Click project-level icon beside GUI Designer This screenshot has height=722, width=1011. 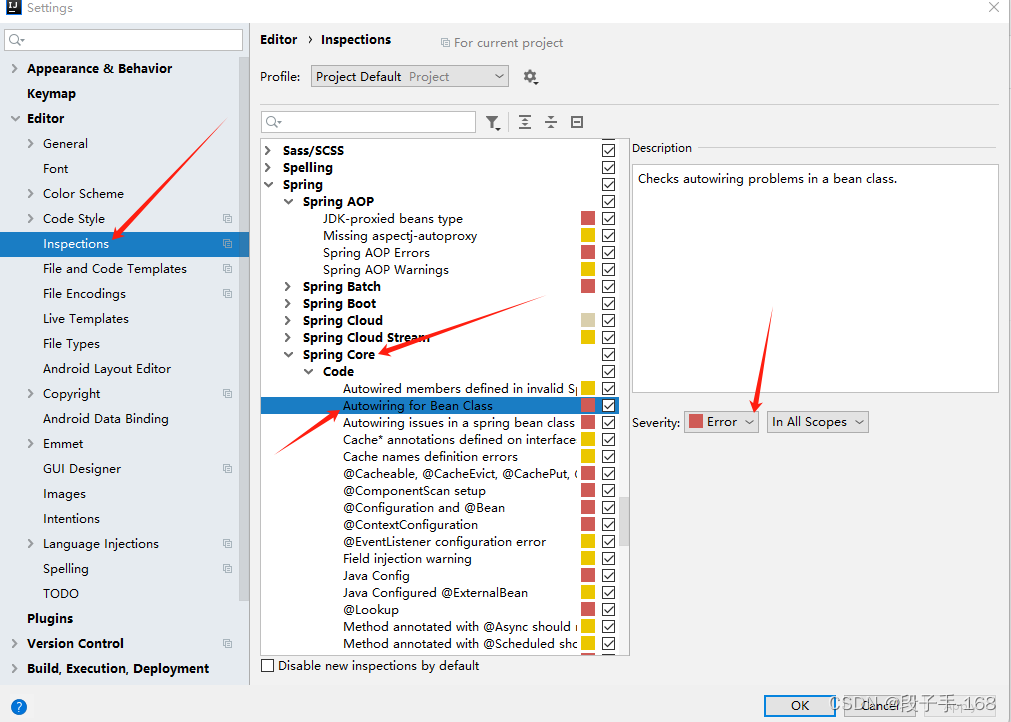coord(228,469)
